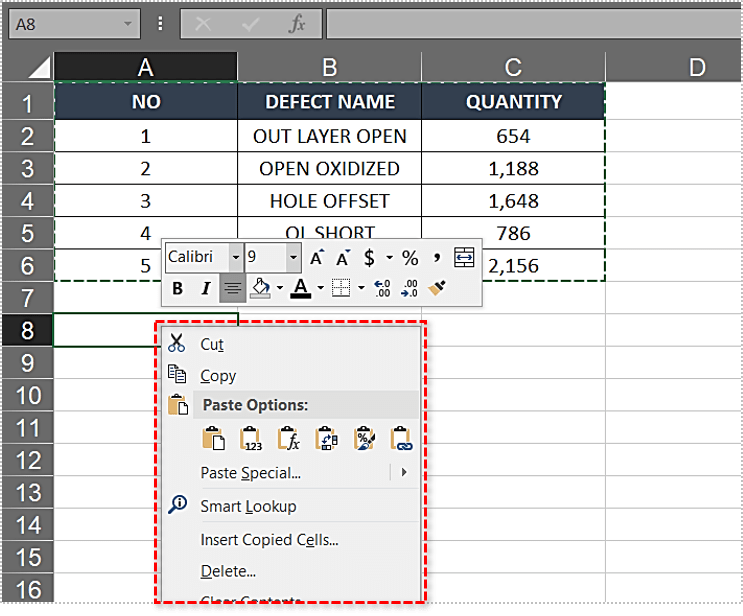
Task: Toggle Center alignment in mini toolbar
Action: [233, 289]
